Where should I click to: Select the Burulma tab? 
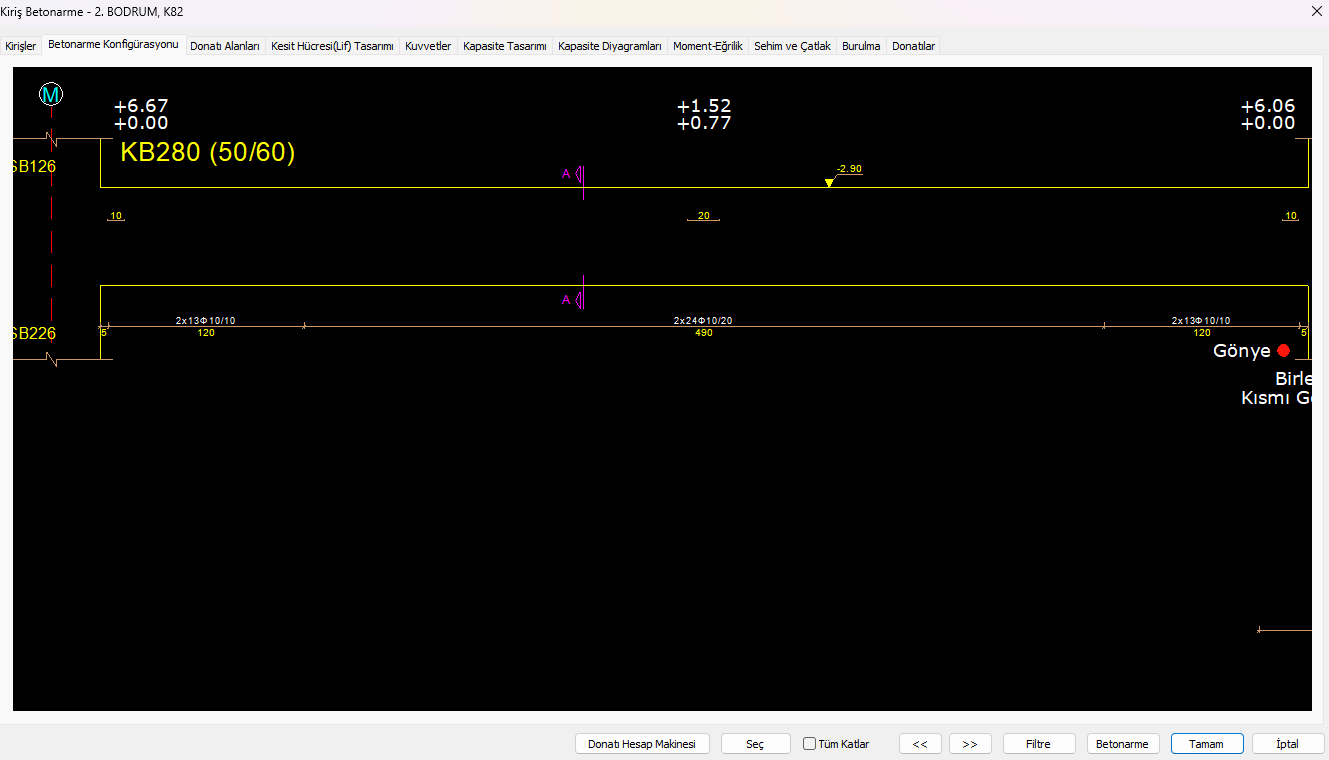pos(861,46)
